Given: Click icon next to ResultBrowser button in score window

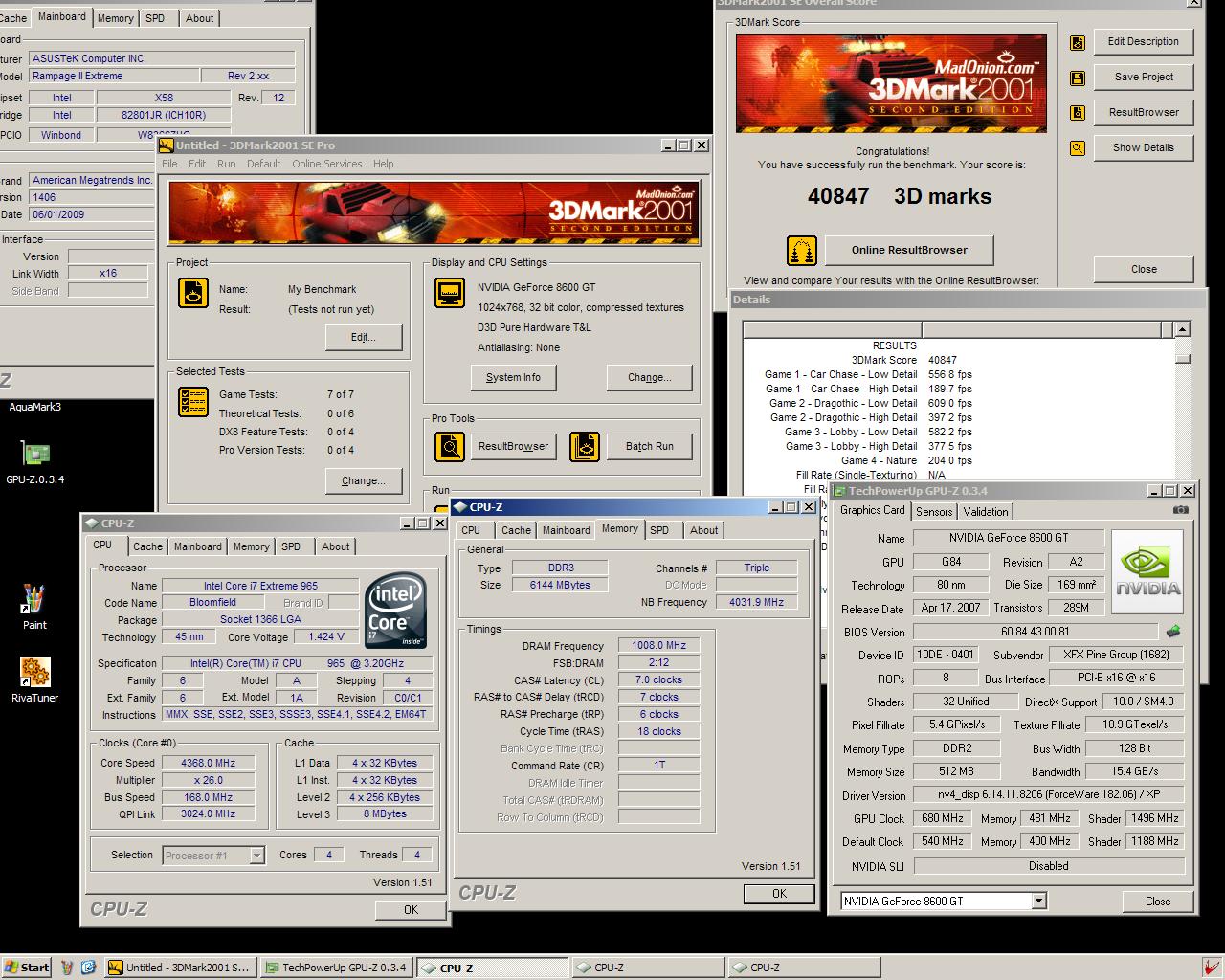Looking at the screenshot, I should (x=1078, y=113).
